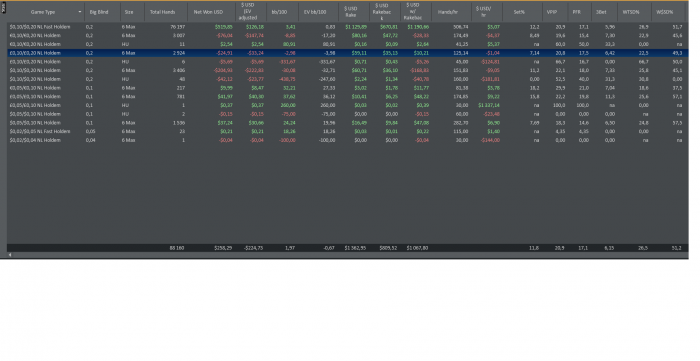The image size is (700, 361).
Task: Click the -$181,81 USD/hr cell
Action: pos(490,79)
